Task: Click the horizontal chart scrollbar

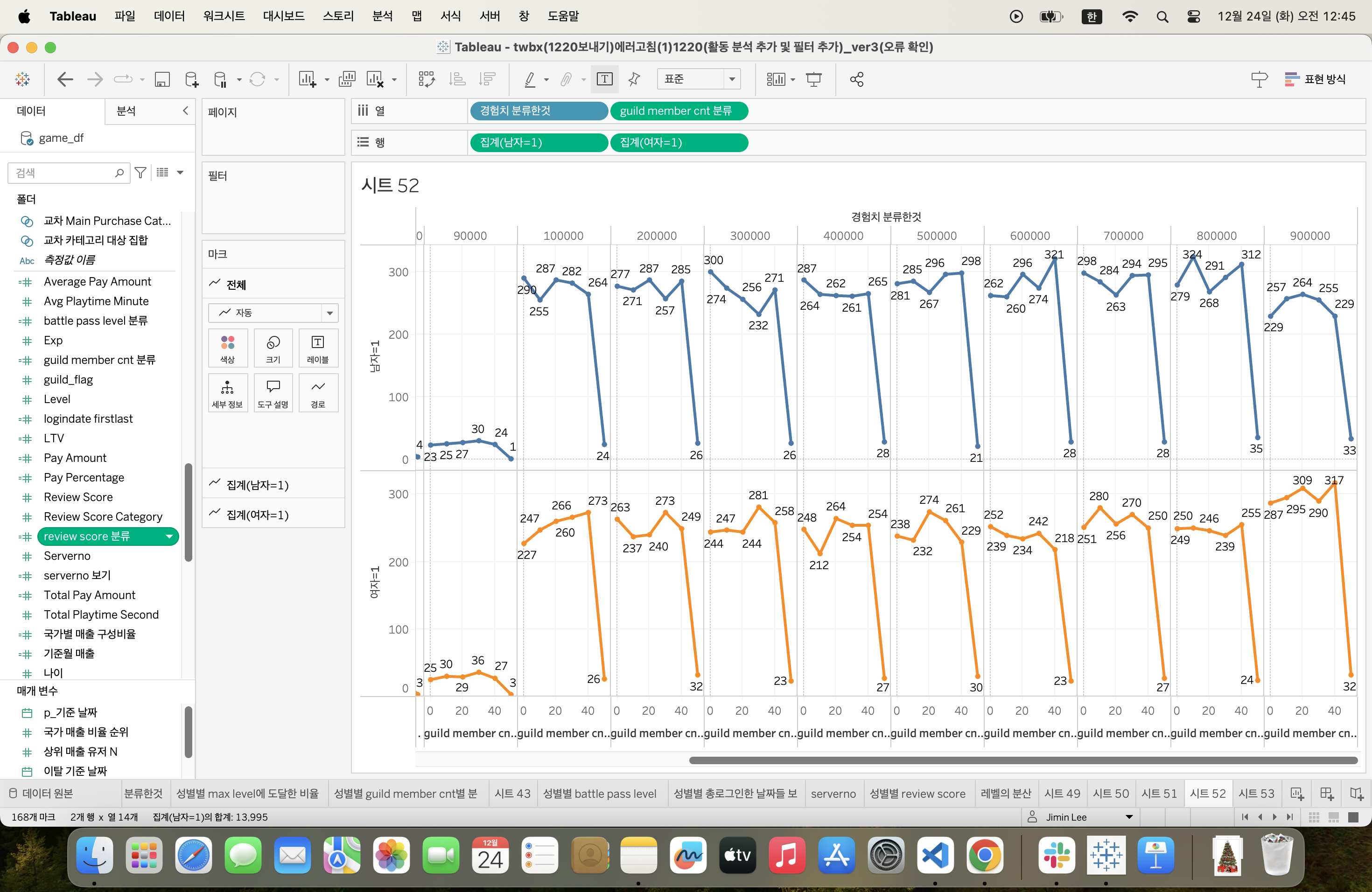Action: coord(1022,760)
